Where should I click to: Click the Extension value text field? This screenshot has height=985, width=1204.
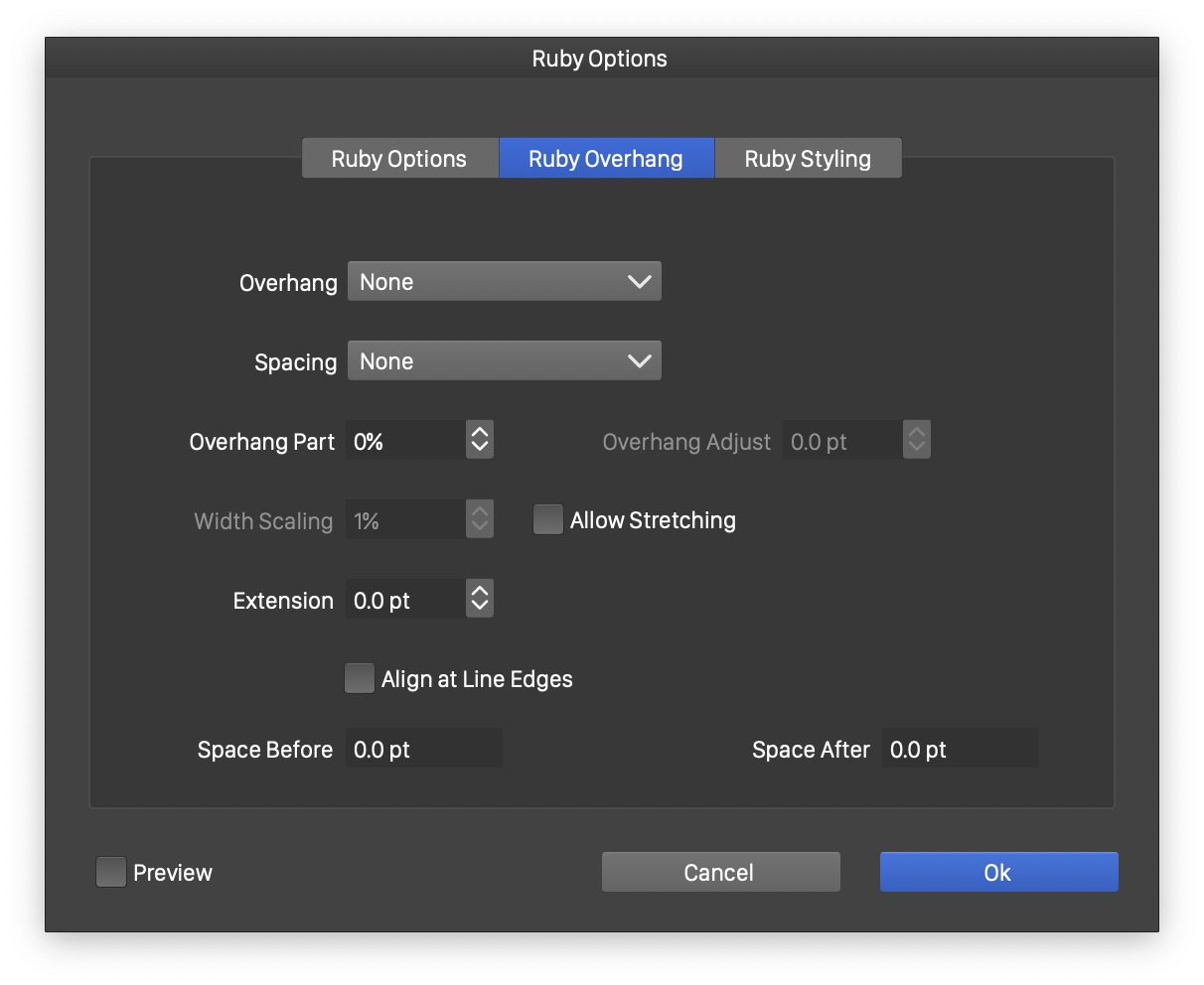coord(405,600)
